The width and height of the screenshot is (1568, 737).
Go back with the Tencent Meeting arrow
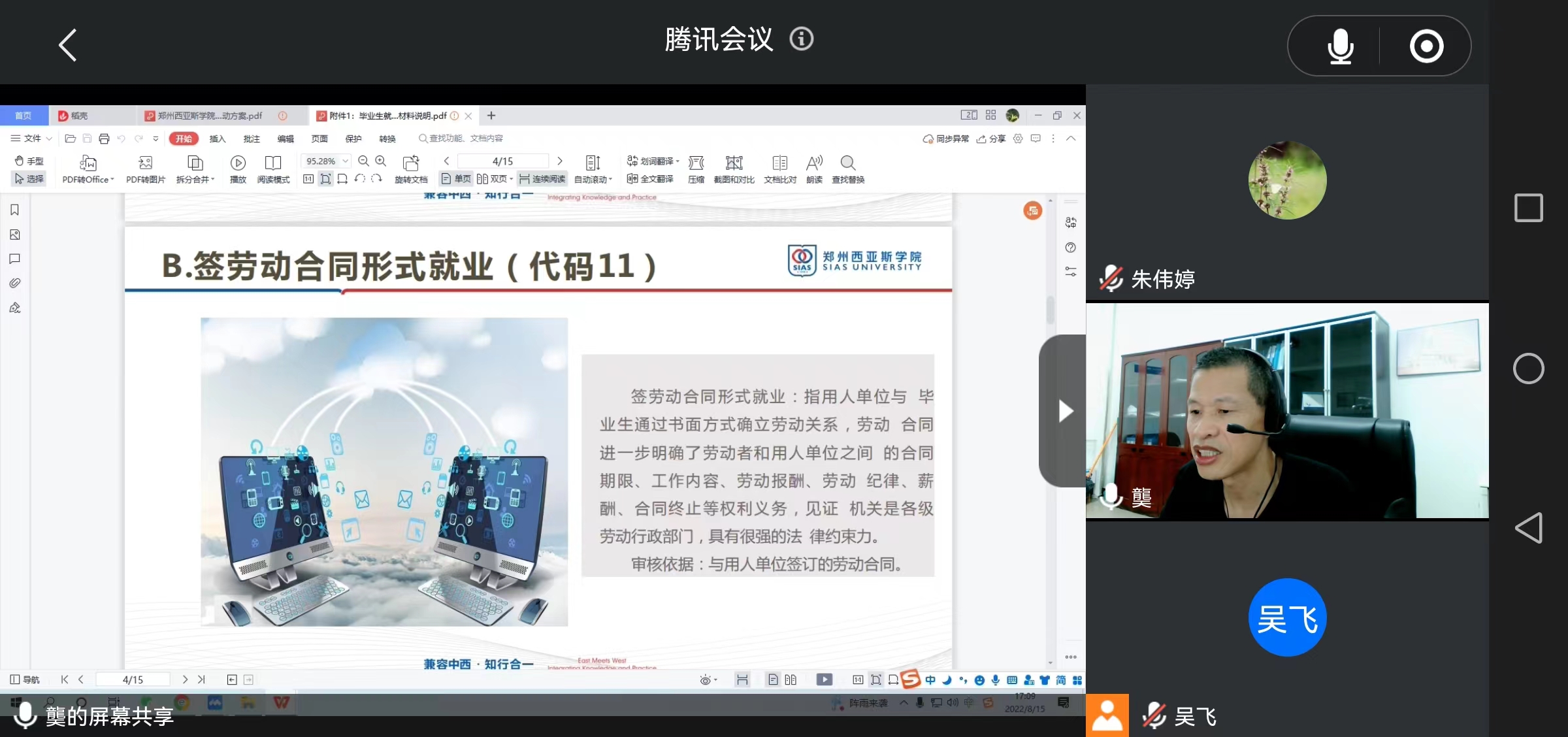[68, 45]
